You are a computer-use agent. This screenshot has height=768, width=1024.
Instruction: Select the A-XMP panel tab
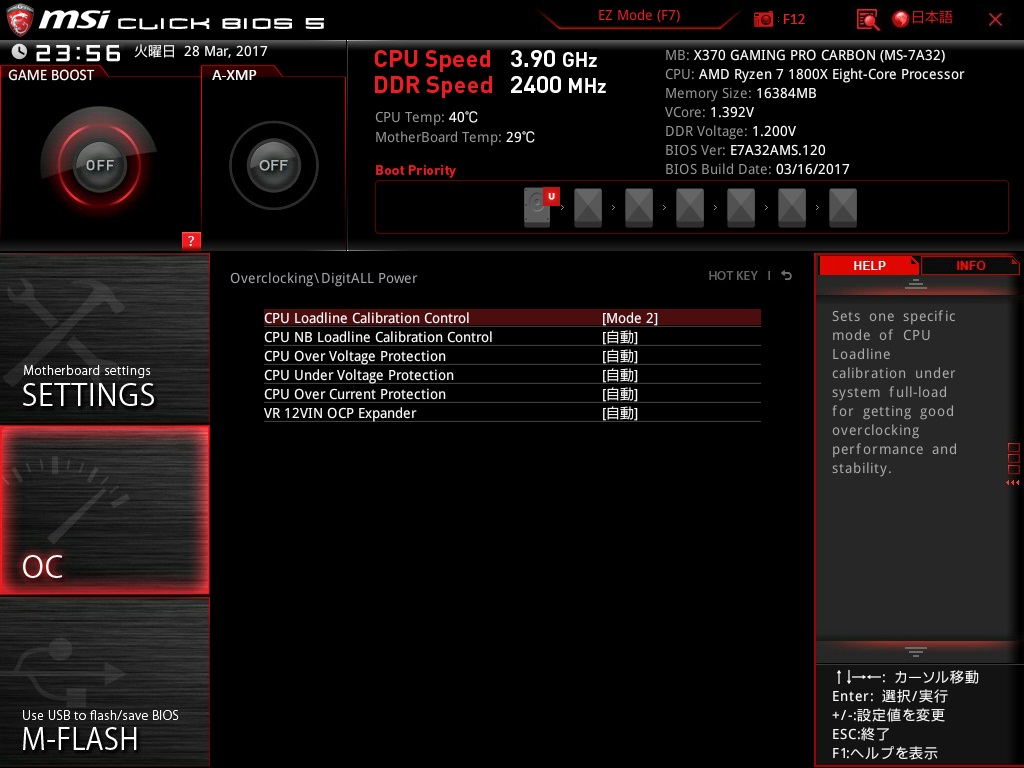click(234, 75)
